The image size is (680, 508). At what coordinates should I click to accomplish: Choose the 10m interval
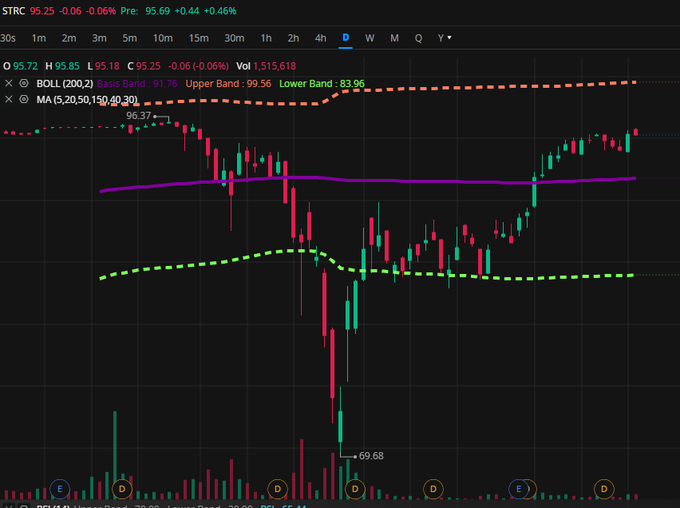pos(163,38)
